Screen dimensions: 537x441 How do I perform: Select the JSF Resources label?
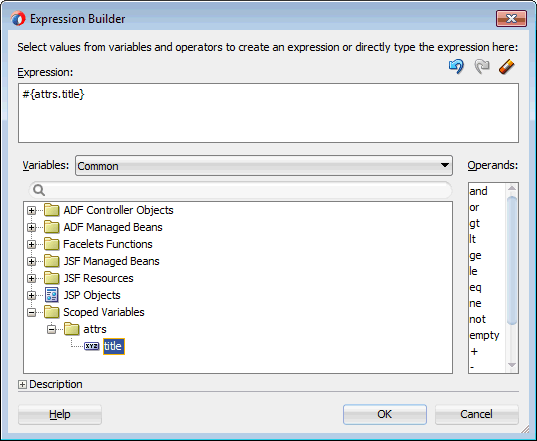tap(99, 278)
